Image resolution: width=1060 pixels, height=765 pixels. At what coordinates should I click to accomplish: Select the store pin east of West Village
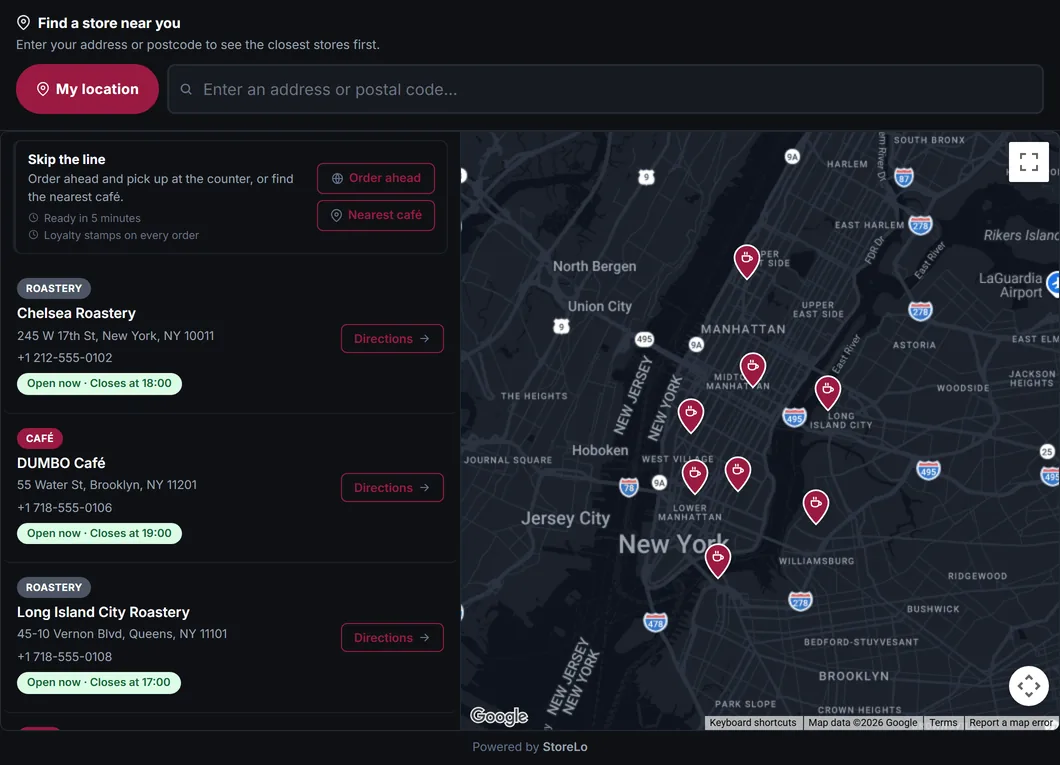tap(738, 473)
